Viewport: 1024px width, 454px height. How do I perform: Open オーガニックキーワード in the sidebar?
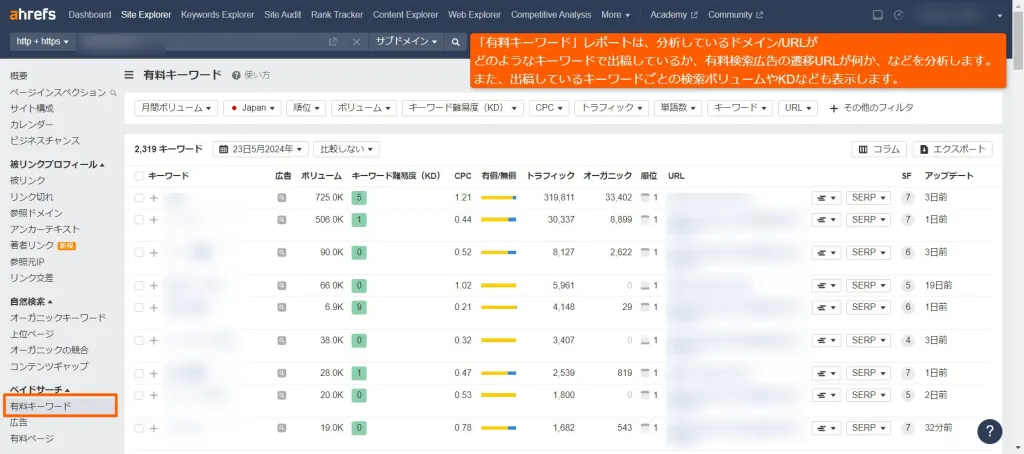point(58,317)
